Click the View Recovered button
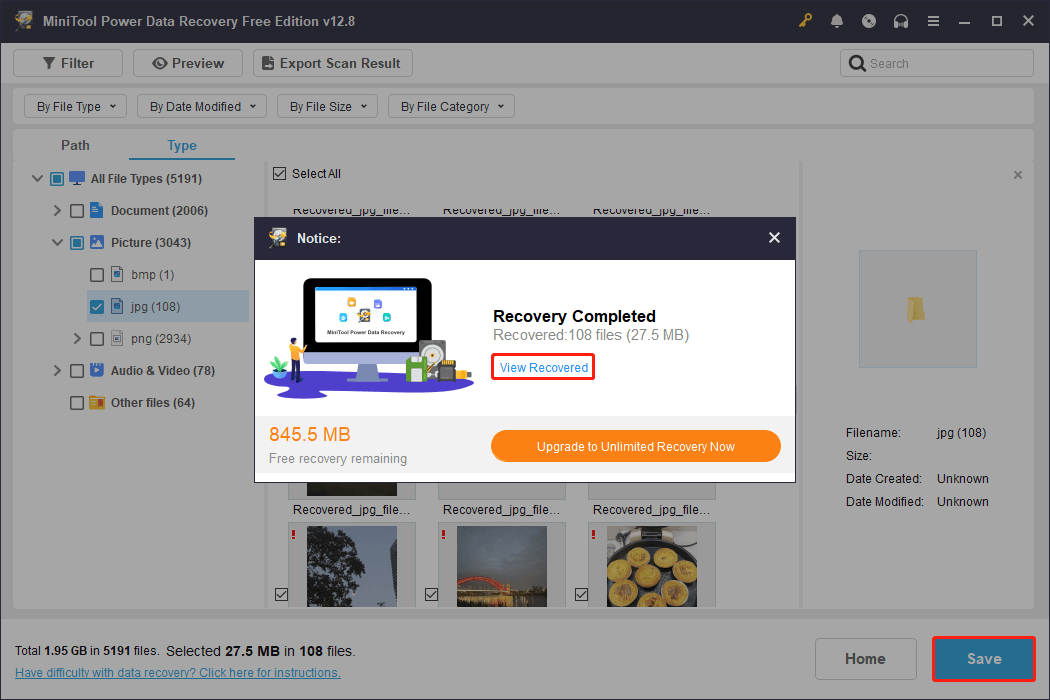 tap(542, 367)
